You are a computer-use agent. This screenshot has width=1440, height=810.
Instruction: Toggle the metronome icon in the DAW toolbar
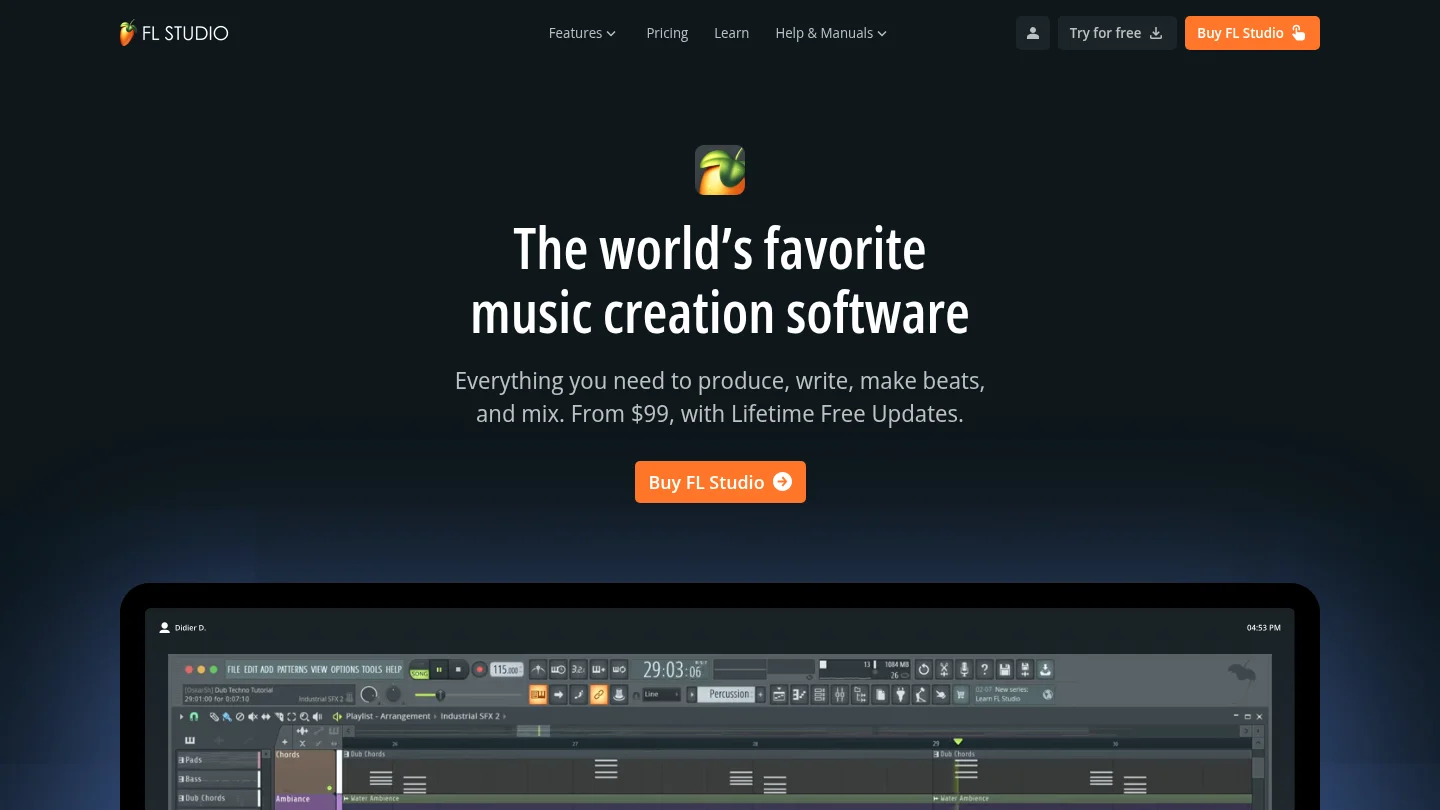(538, 669)
